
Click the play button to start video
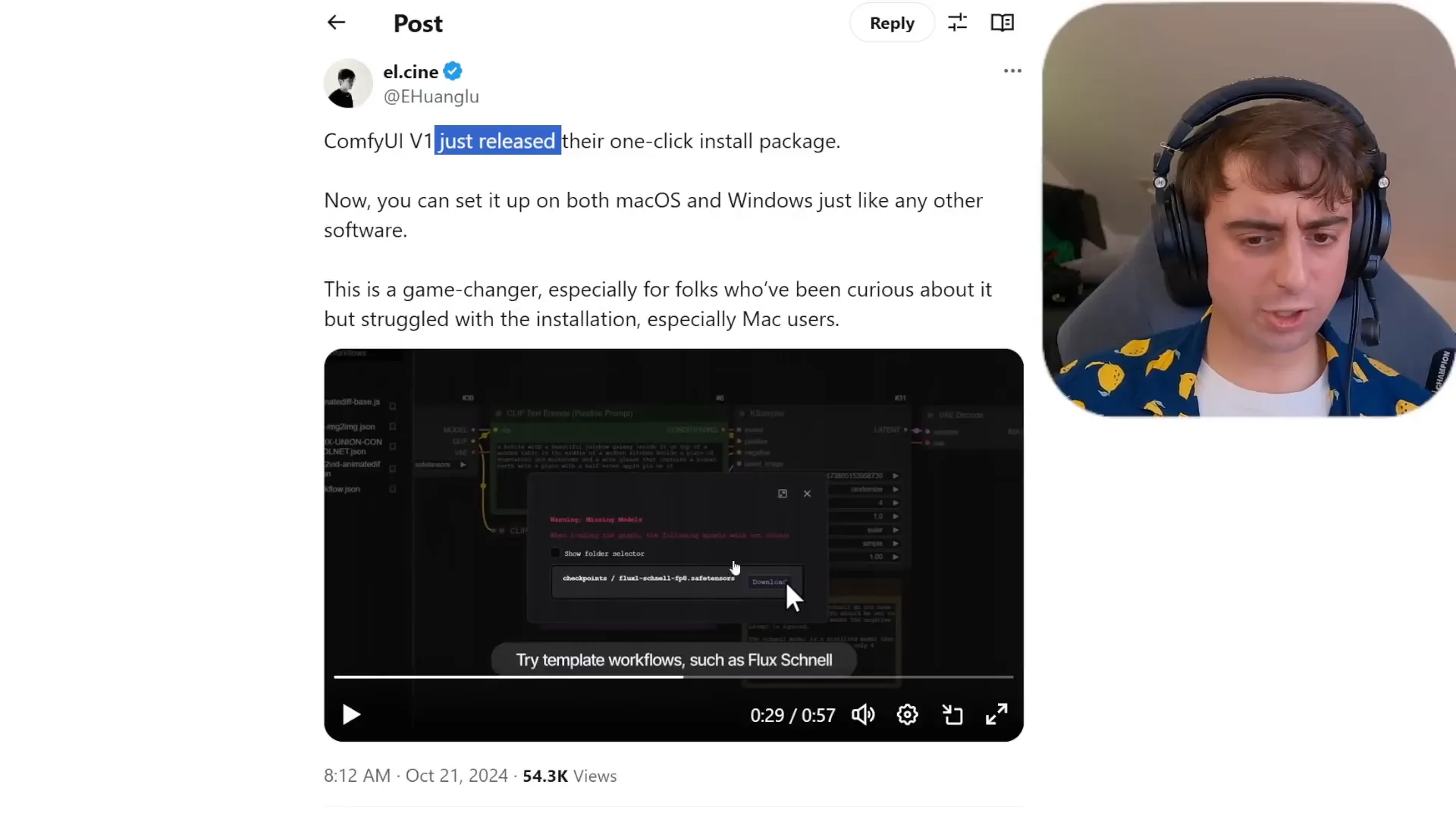(x=352, y=715)
